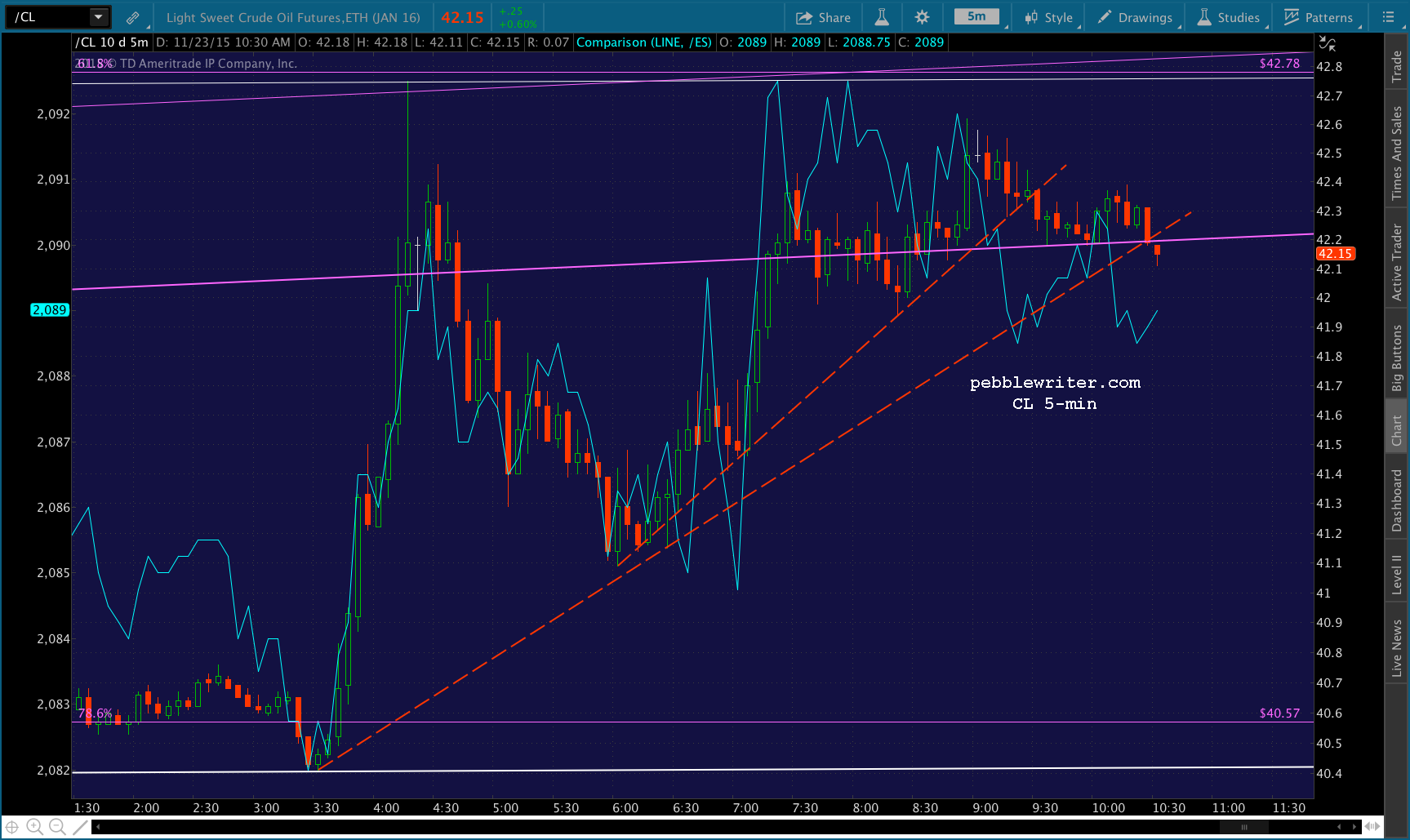The width and height of the screenshot is (1410, 840).
Task: Select the line drawing tool icon
Action: click(79, 827)
